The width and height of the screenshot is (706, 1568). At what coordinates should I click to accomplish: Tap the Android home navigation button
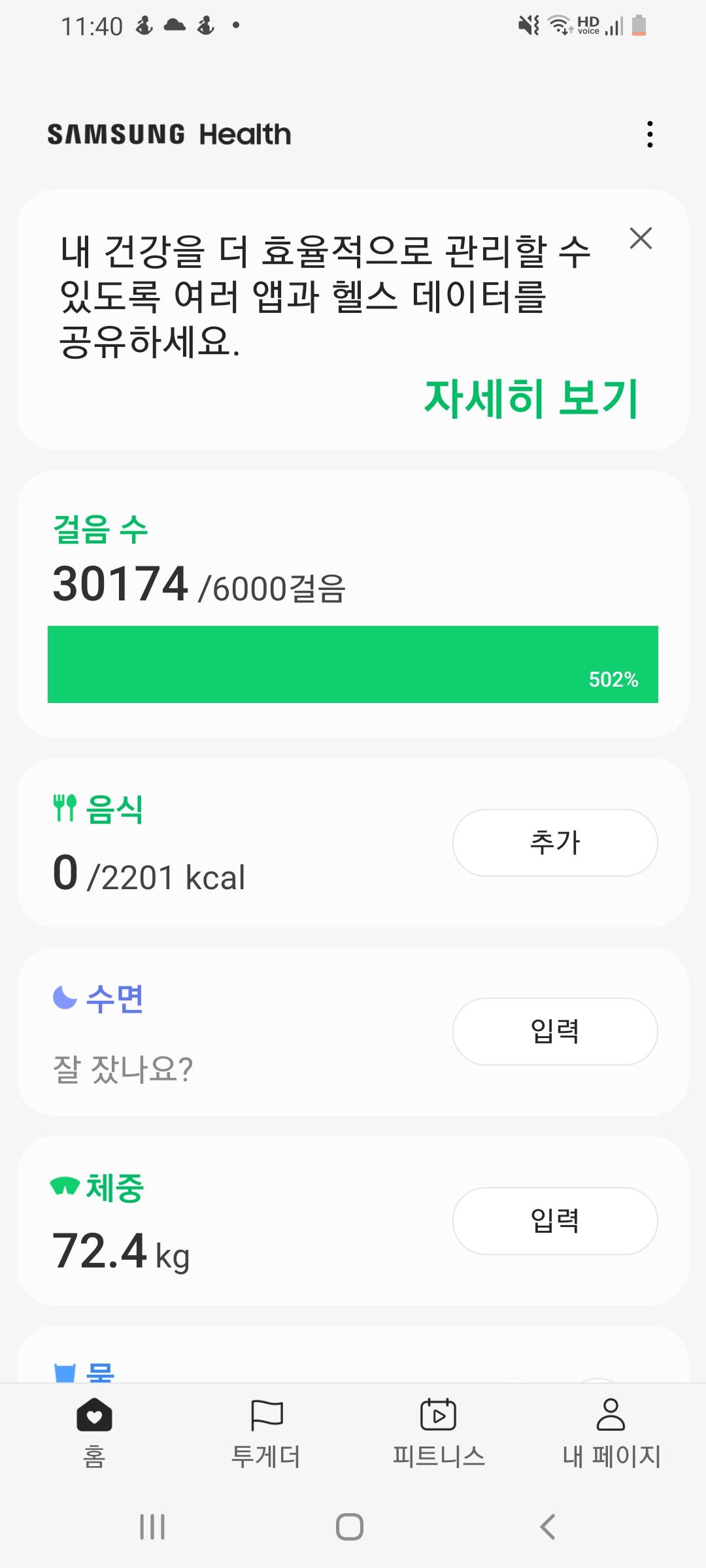(x=350, y=1527)
